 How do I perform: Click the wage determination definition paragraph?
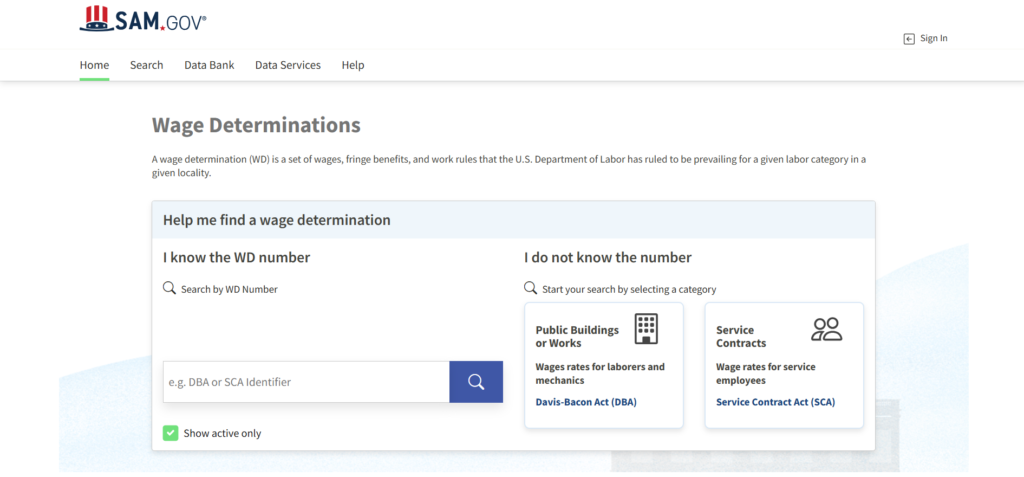click(509, 166)
